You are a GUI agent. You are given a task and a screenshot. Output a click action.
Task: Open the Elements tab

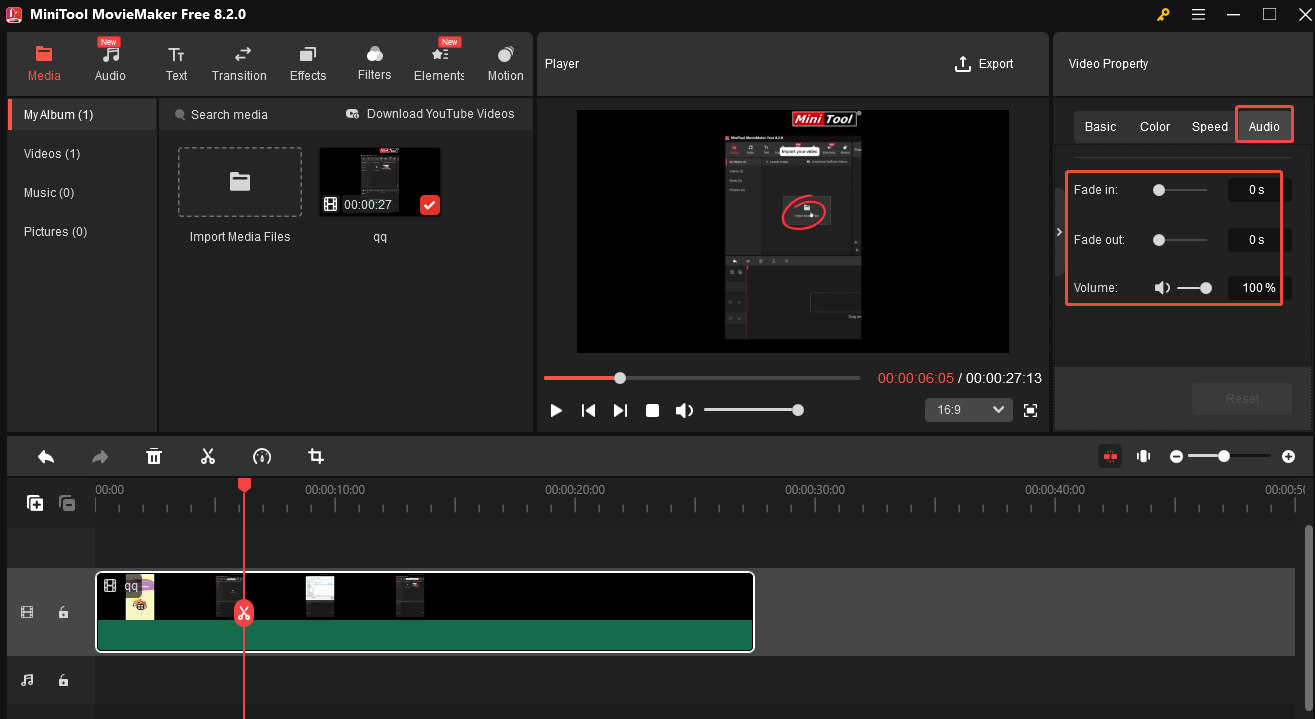pos(439,63)
